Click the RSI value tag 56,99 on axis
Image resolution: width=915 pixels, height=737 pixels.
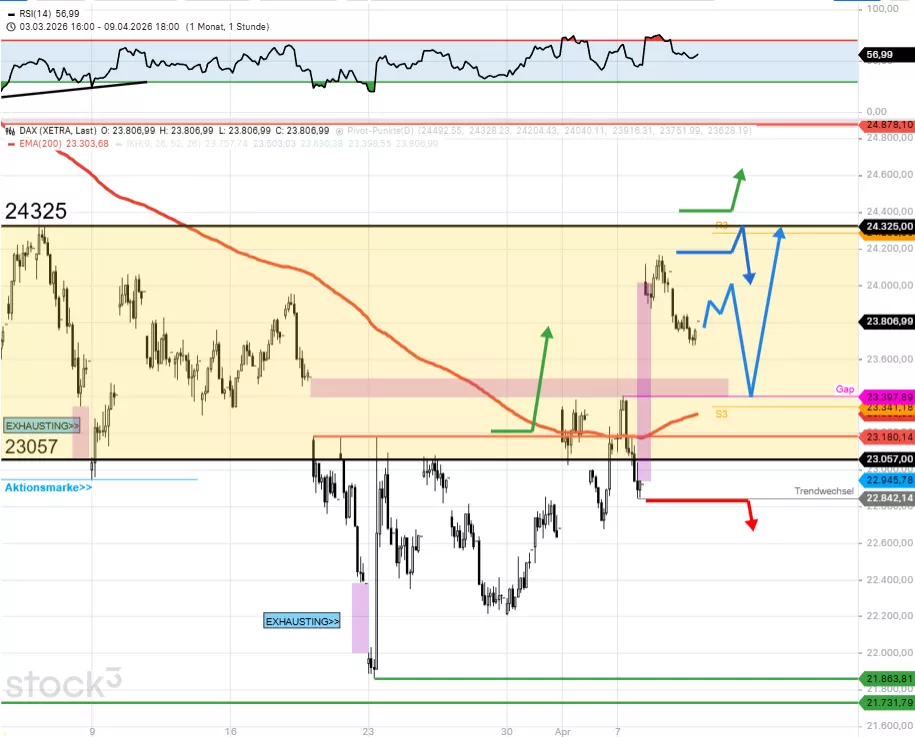(881, 57)
